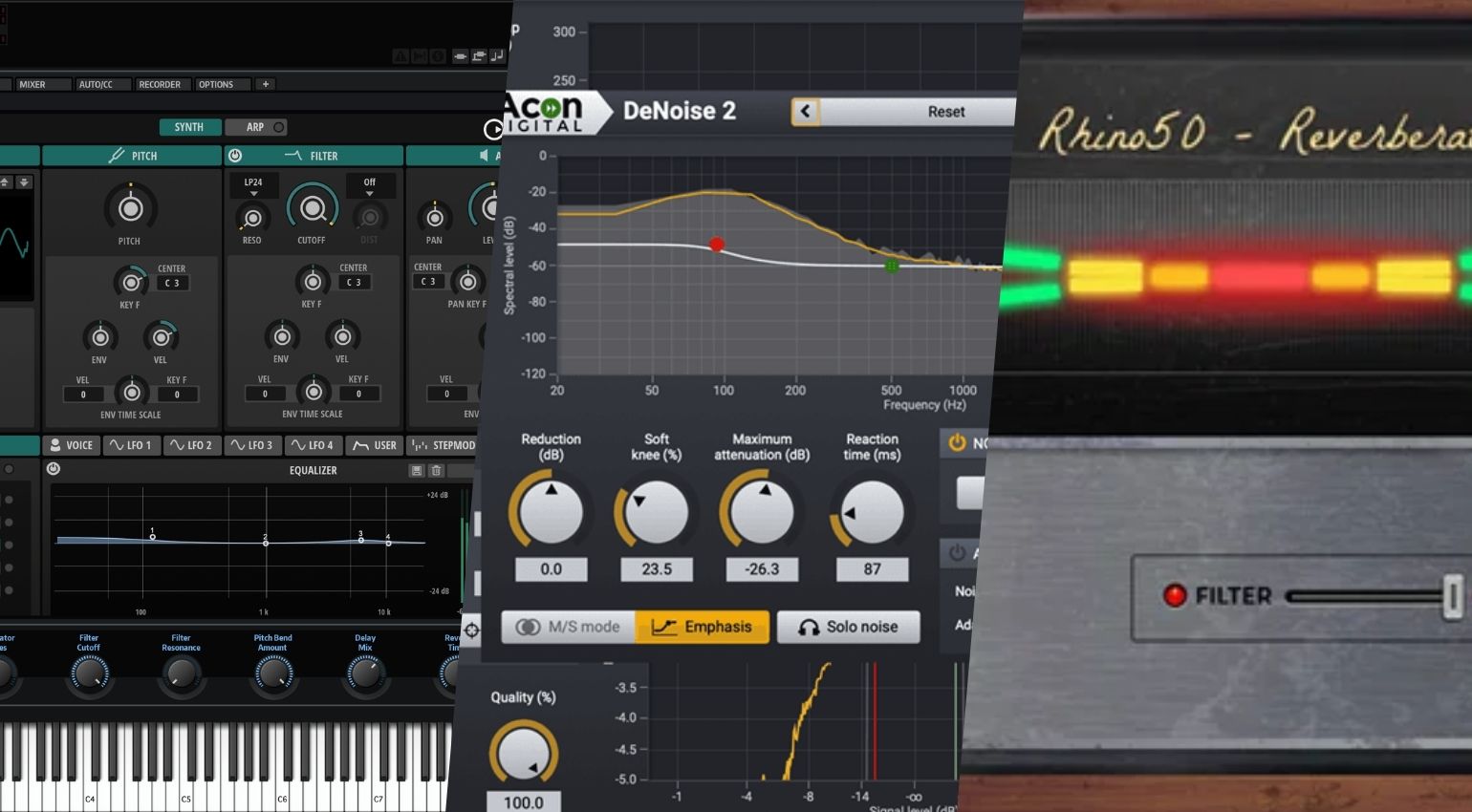This screenshot has width=1472, height=812.
Task: Click the link-style icon in synth top toolbar
Action: (x=460, y=56)
